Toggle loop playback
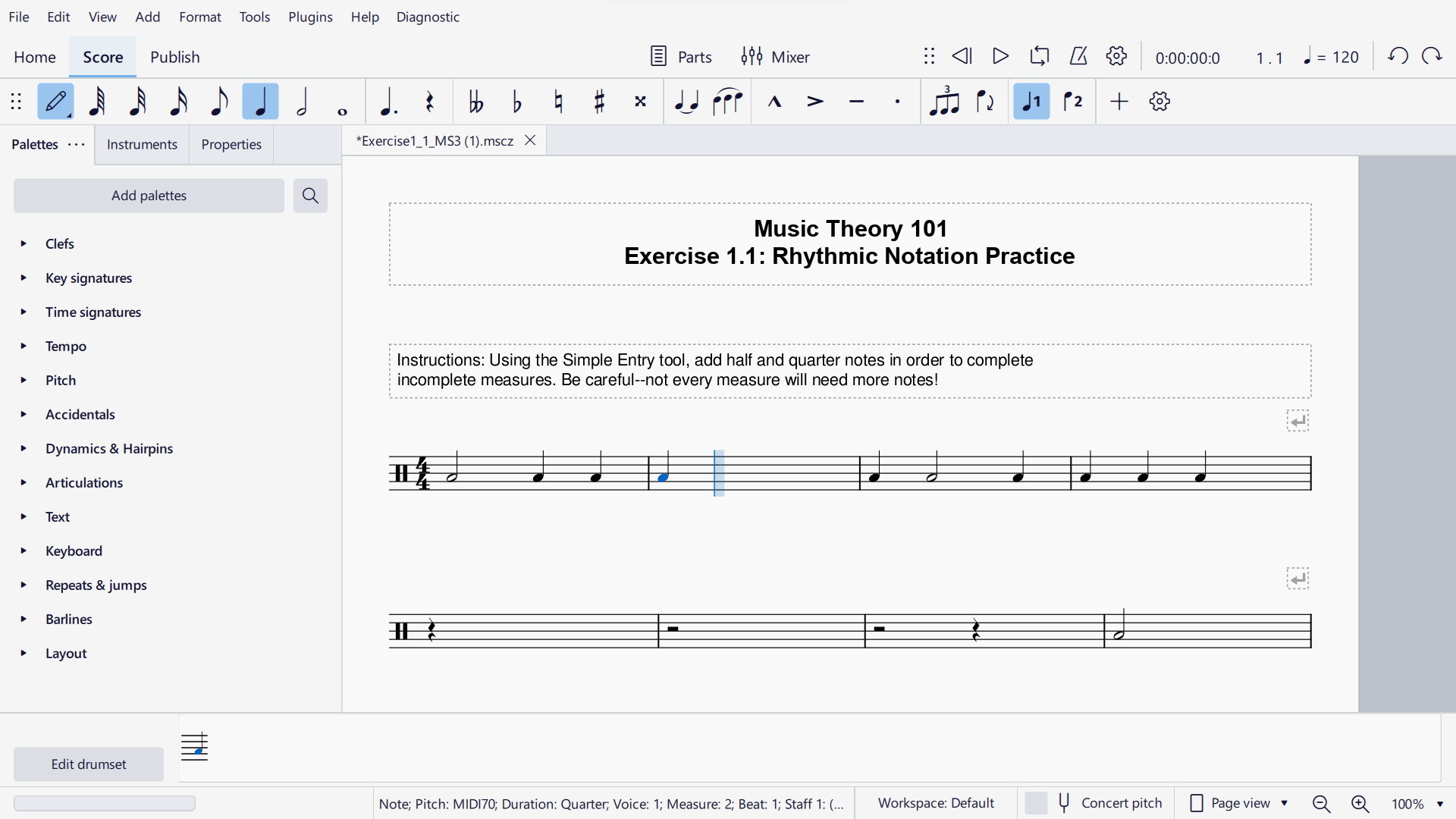This screenshot has width=1456, height=819. (x=1040, y=56)
